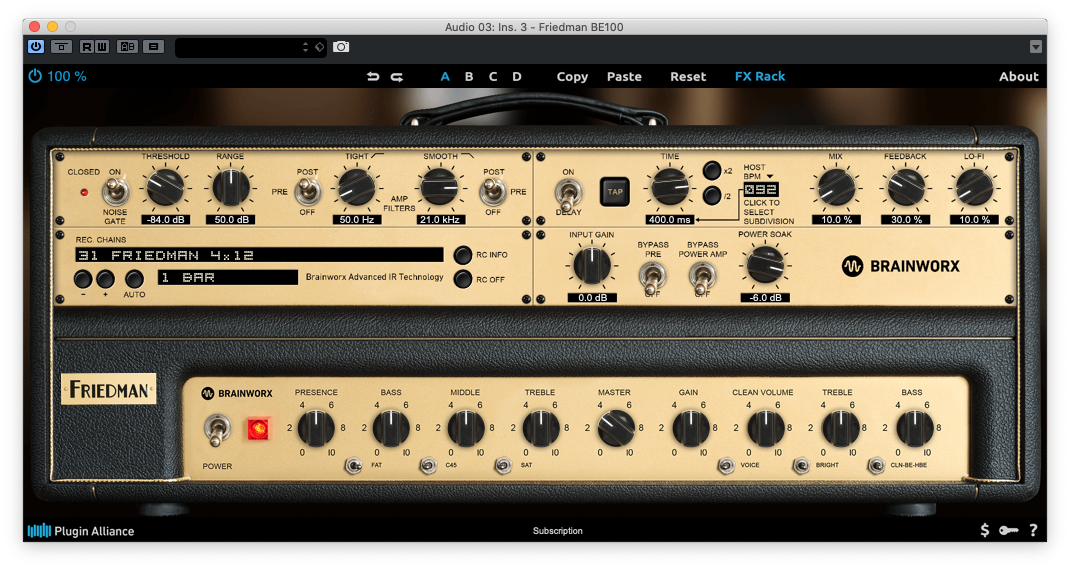Click the key license icon

click(x=1009, y=530)
